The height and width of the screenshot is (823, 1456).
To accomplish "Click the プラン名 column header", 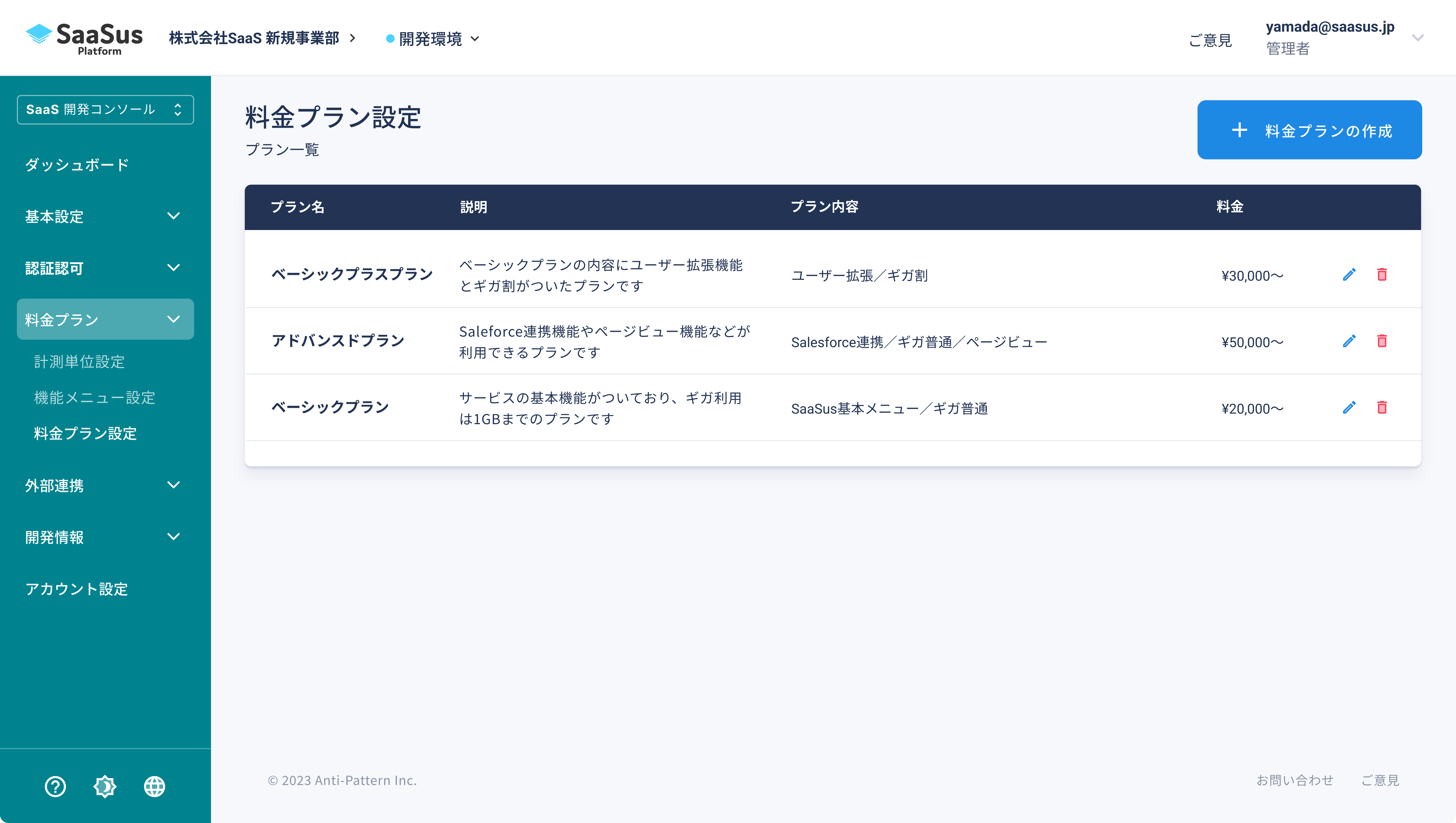I will point(298,207).
